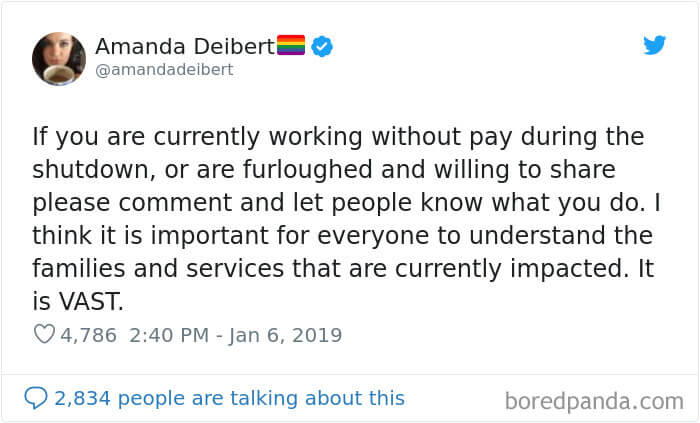The image size is (700, 423).
Task: Click the 4,786 likes count
Action: [90, 334]
